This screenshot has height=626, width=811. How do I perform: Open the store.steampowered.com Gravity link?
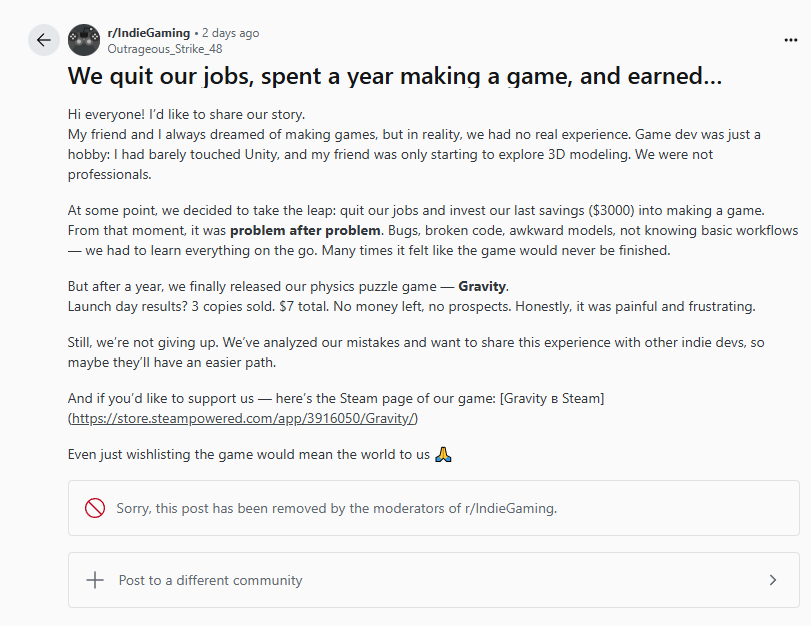pyautogui.click(x=244, y=418)
